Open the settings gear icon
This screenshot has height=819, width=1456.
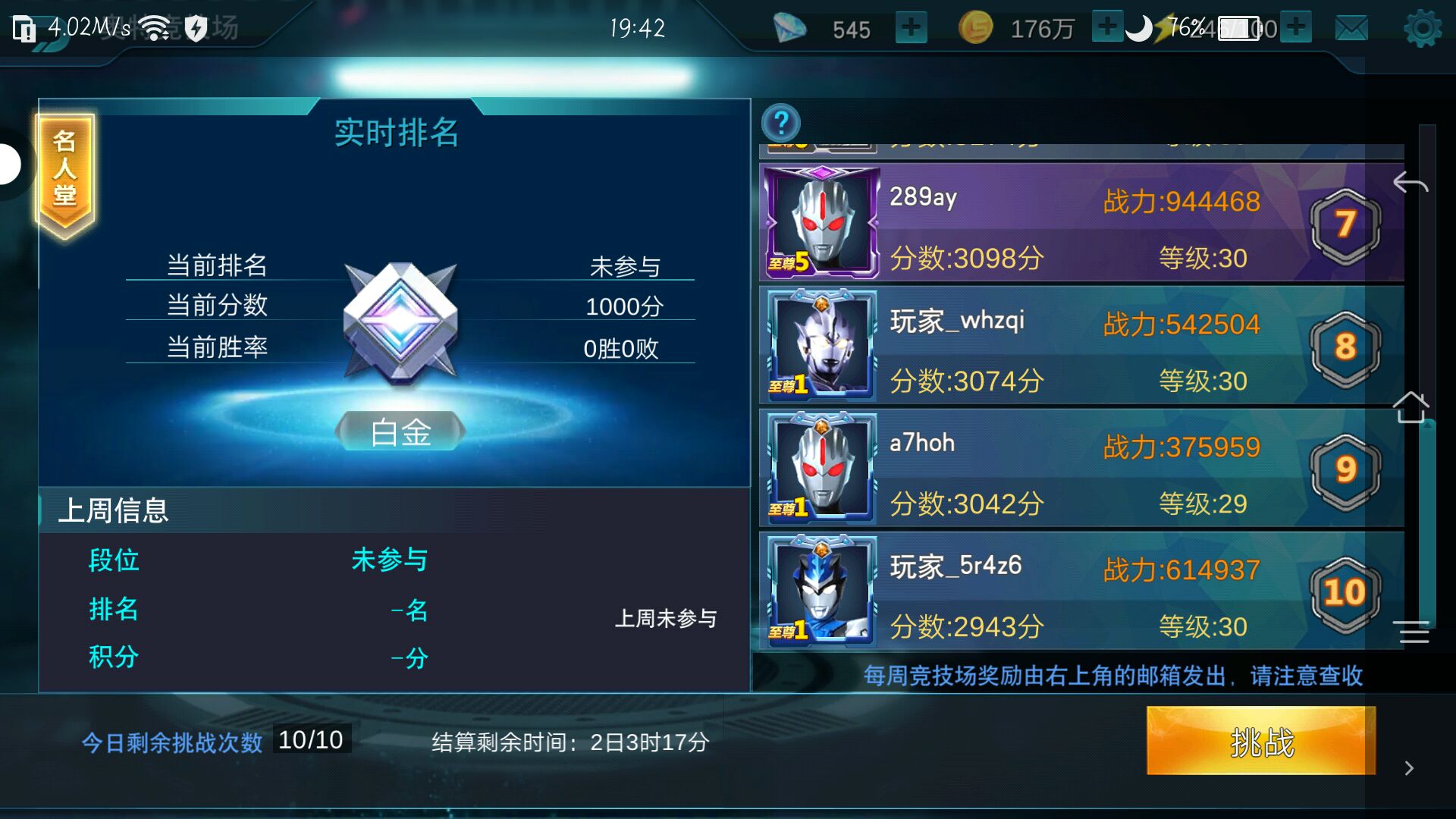[x=1422, y=29]
